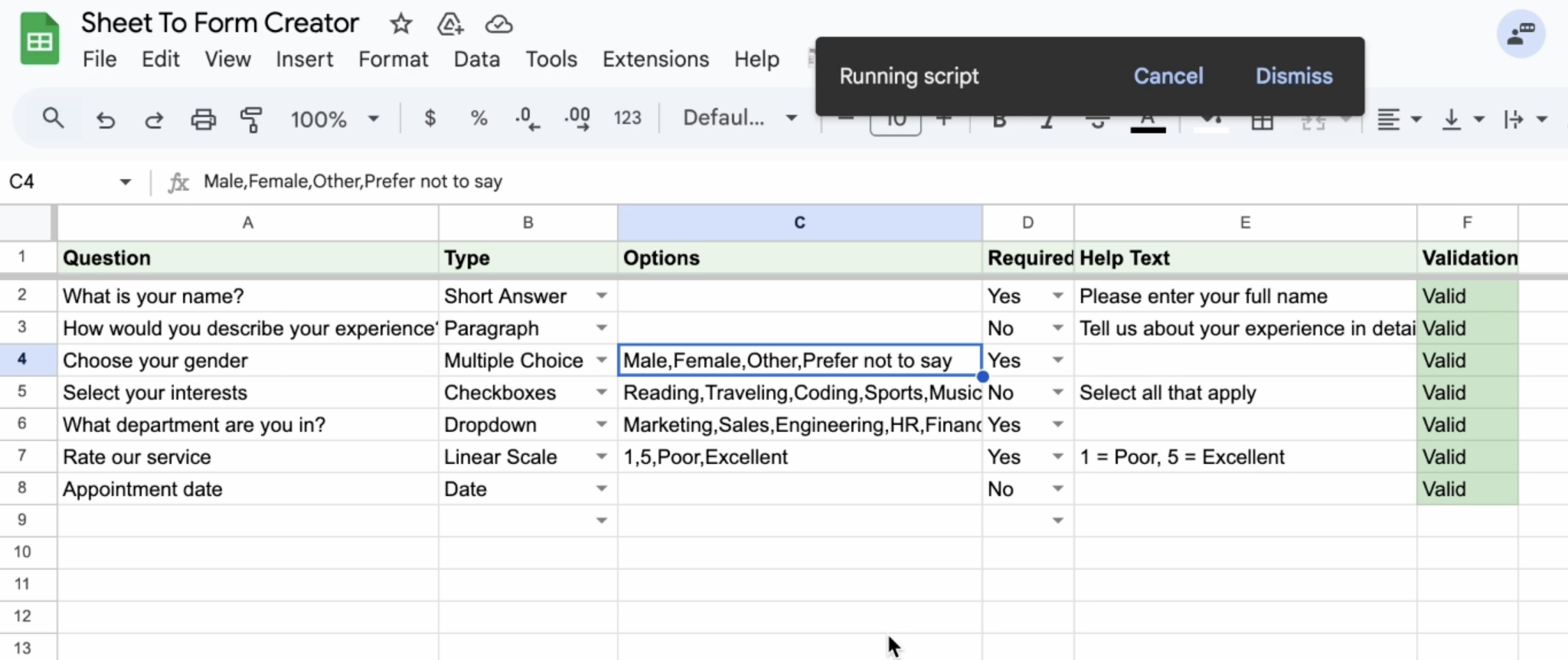Viewport: 1568px width, 660px height.
Task: Select the 'Help Text' header cell
Action: 1245,258
